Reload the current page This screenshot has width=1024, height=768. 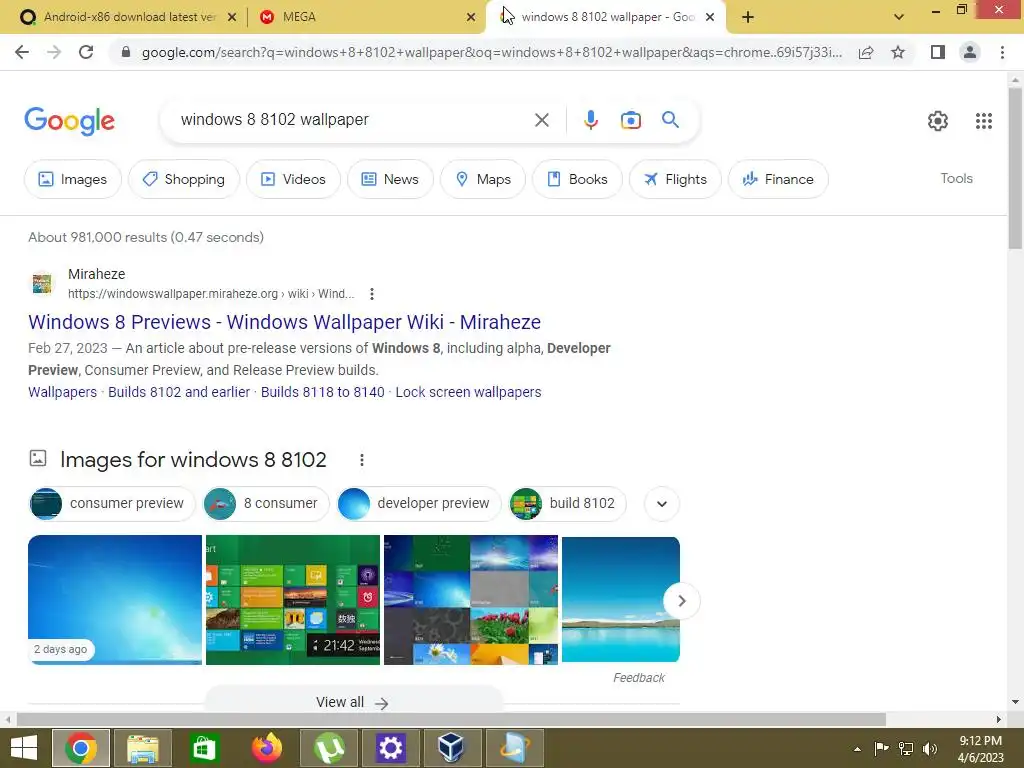86,52
